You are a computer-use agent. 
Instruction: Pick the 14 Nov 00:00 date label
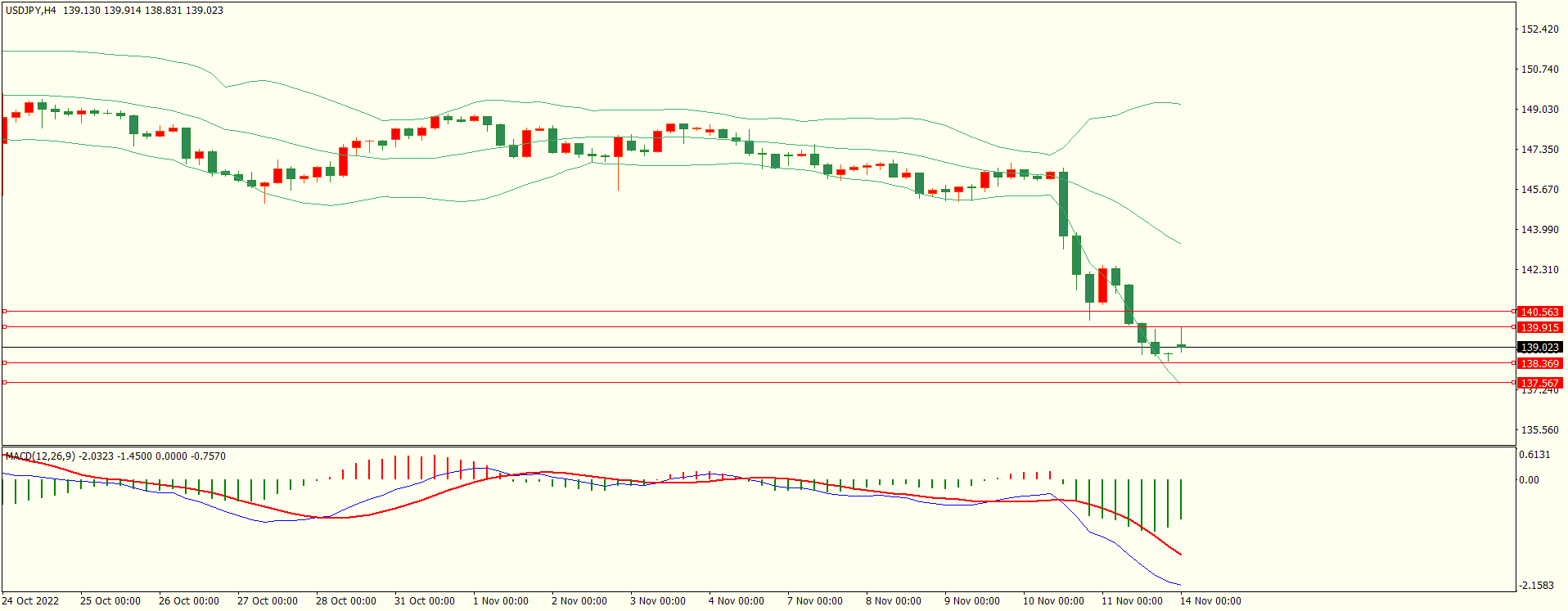1210,601
